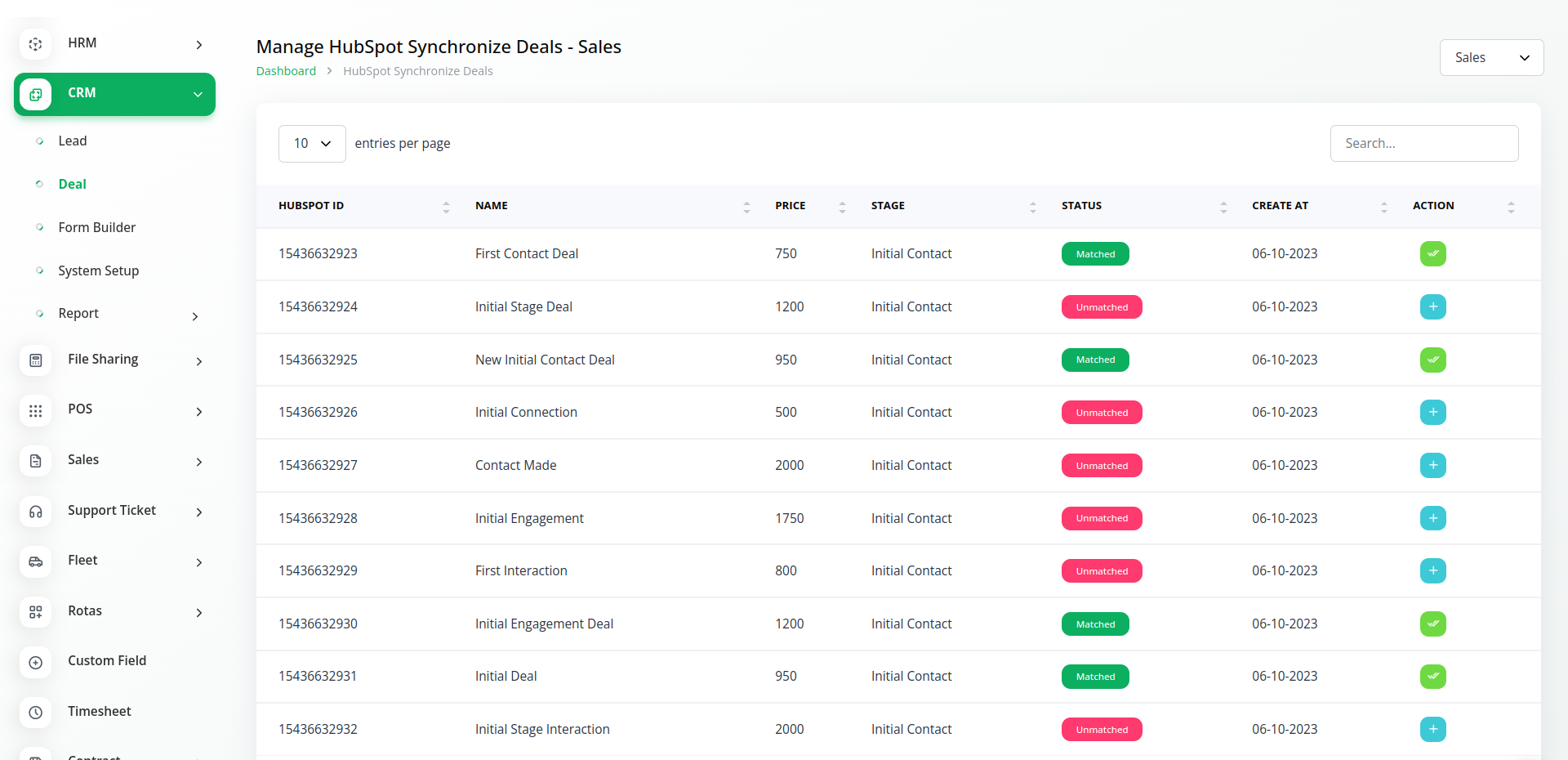Image resolution: width=1568 pixels, height=760 pixels.
Task: Click the Search input field
Action: click(1423, 144)
